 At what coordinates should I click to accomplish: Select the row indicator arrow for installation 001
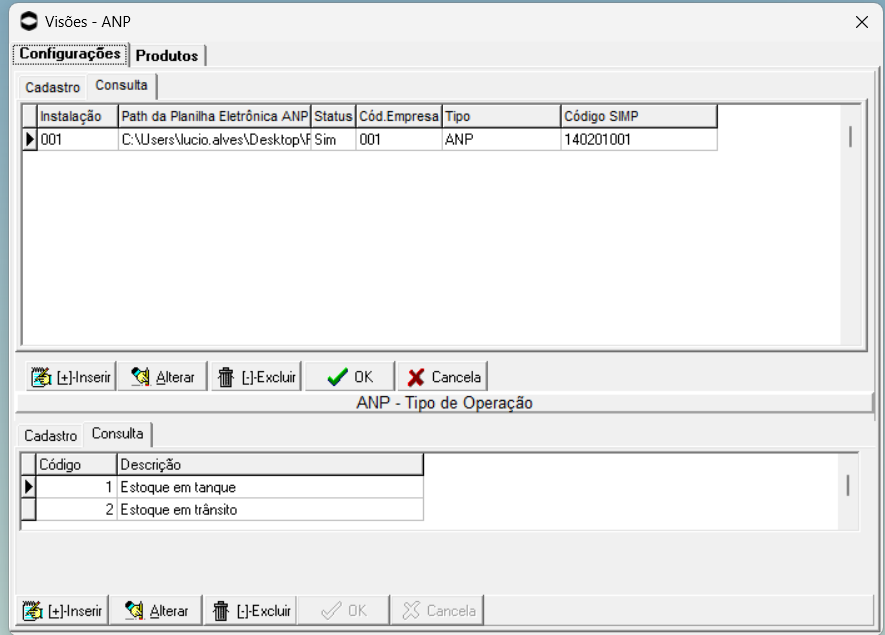pyautogui.click(x=30, y=139)
